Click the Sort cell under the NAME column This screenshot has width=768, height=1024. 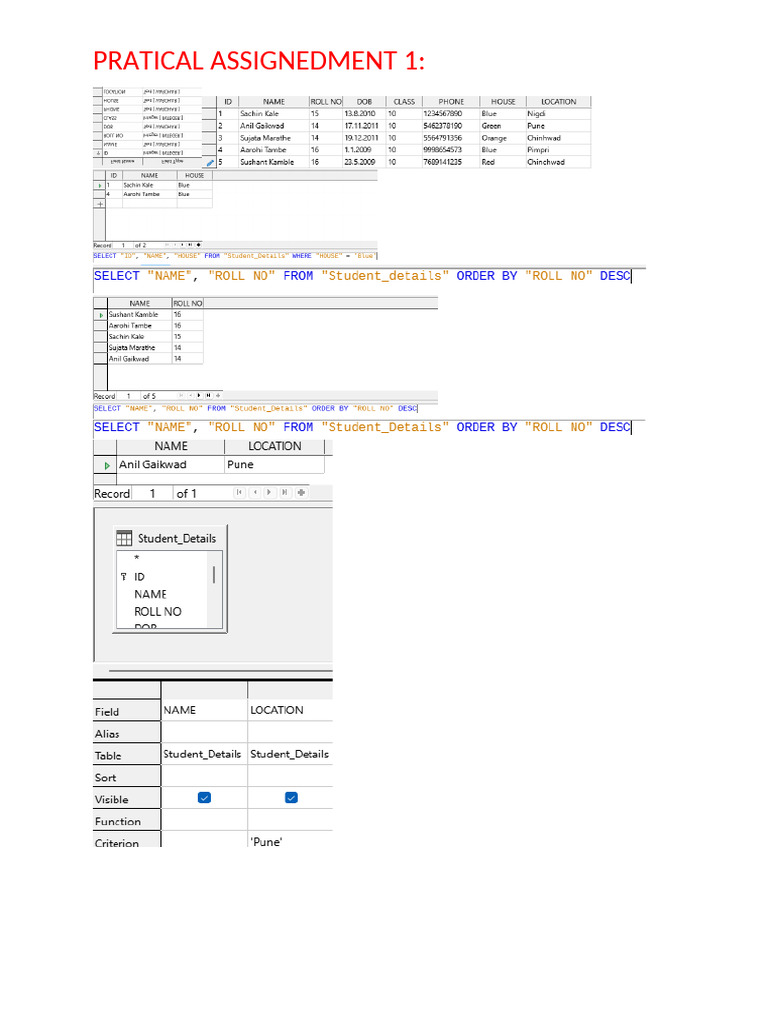coord(204,776)
